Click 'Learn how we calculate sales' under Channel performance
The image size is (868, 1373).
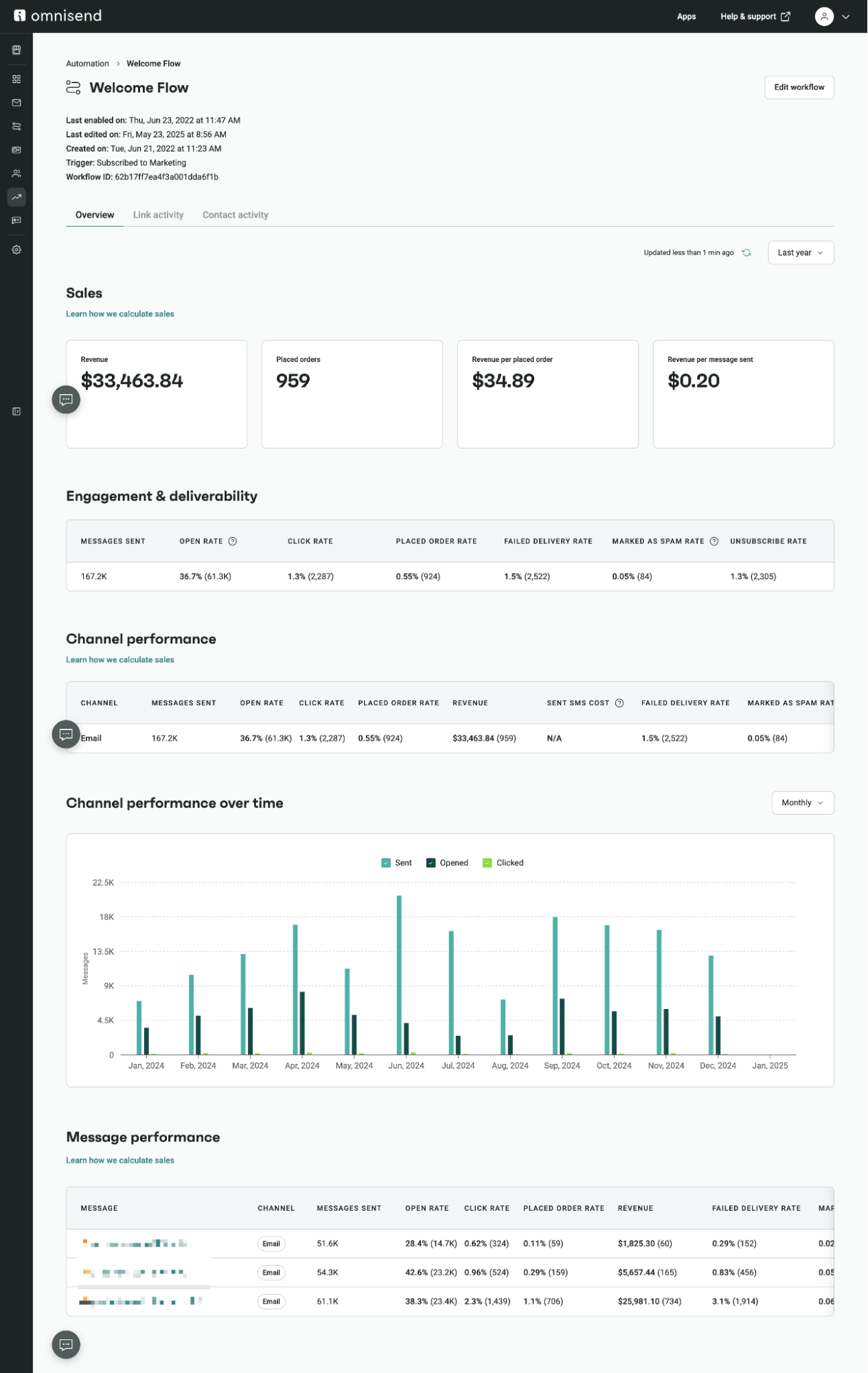[120, 660]
